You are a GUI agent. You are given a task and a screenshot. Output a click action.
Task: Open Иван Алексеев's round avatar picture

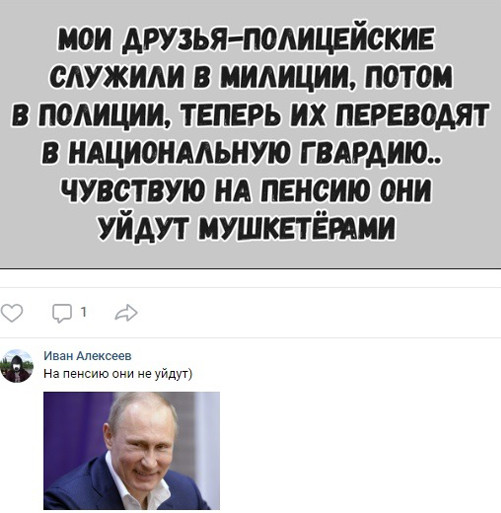click(17, 366)
